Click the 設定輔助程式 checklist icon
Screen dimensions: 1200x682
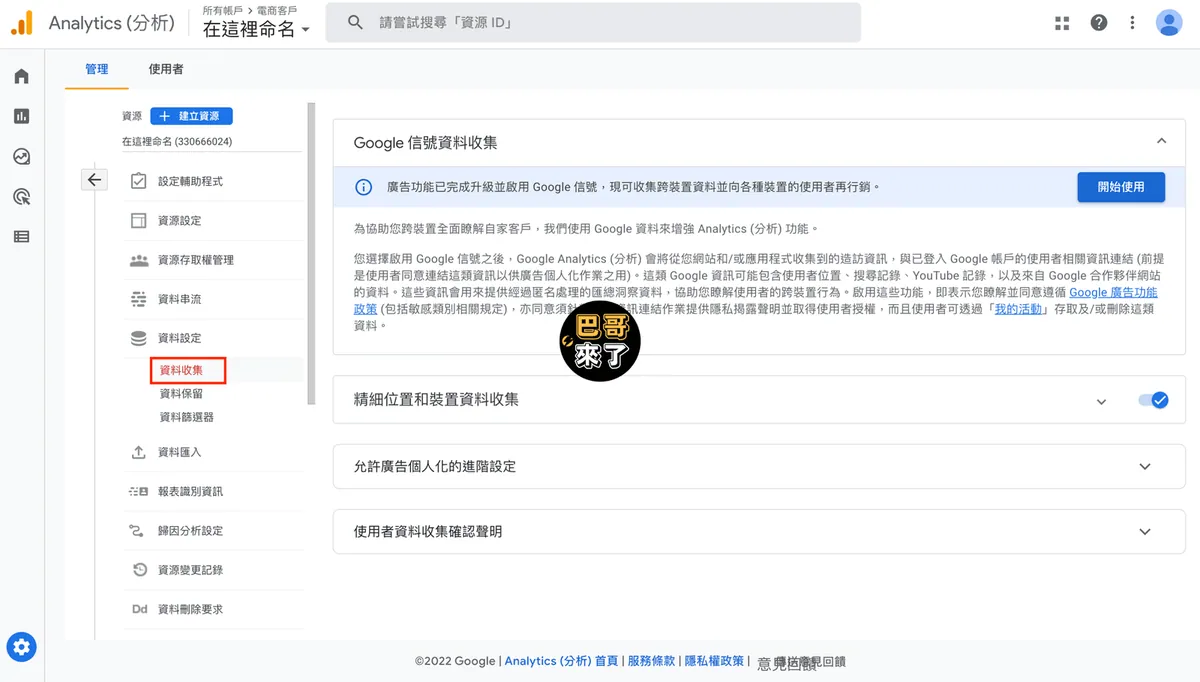tap(139, 181)
